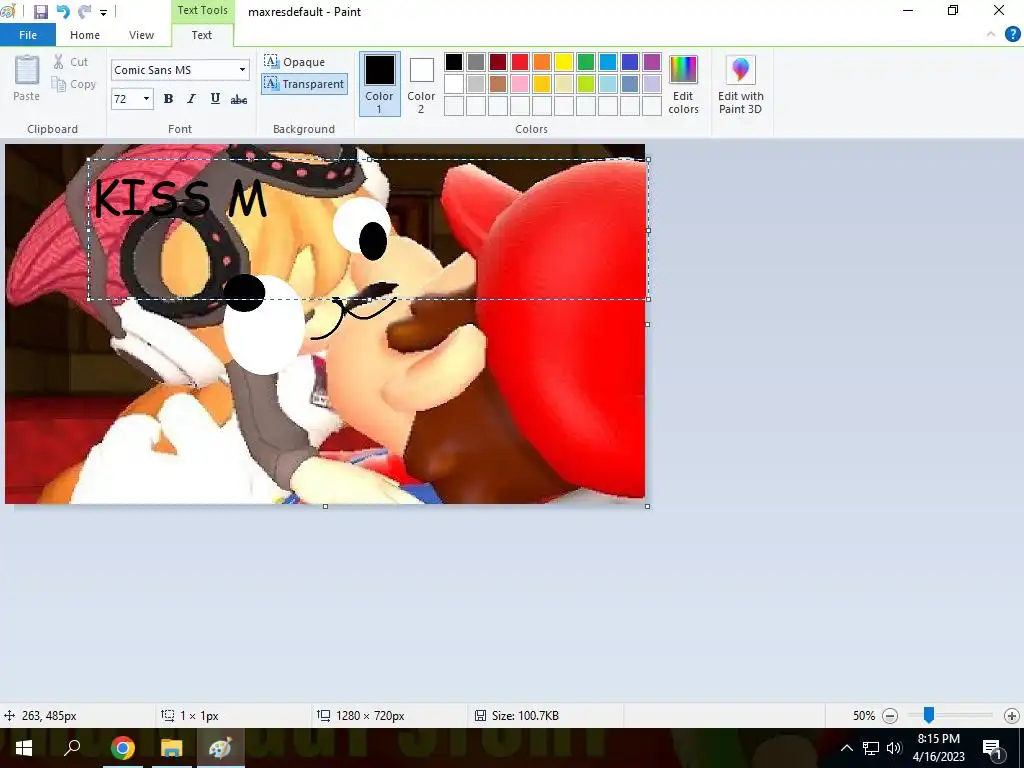Pick the white color swatch
Image resolution: width=1024 pixels, height=768 pixels.
pos(454,84)
